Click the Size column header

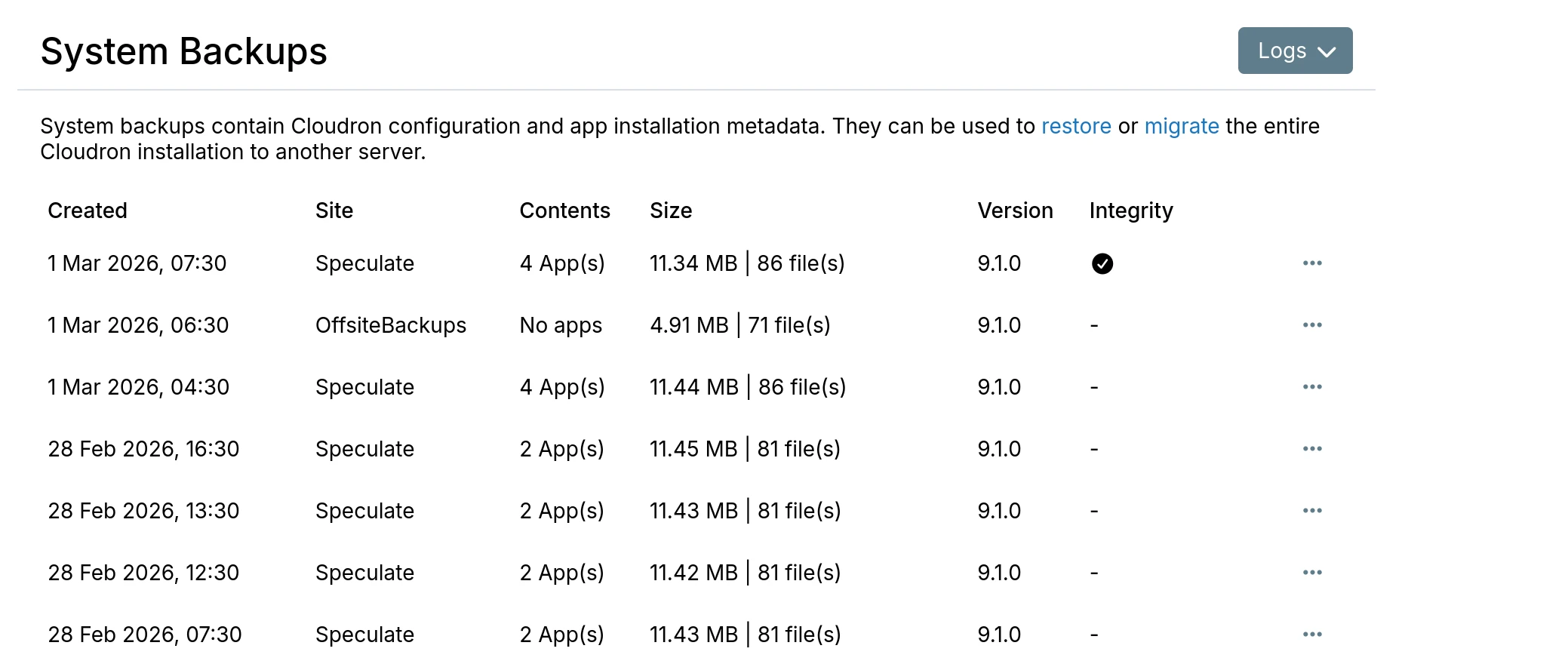tap(670, 211)
